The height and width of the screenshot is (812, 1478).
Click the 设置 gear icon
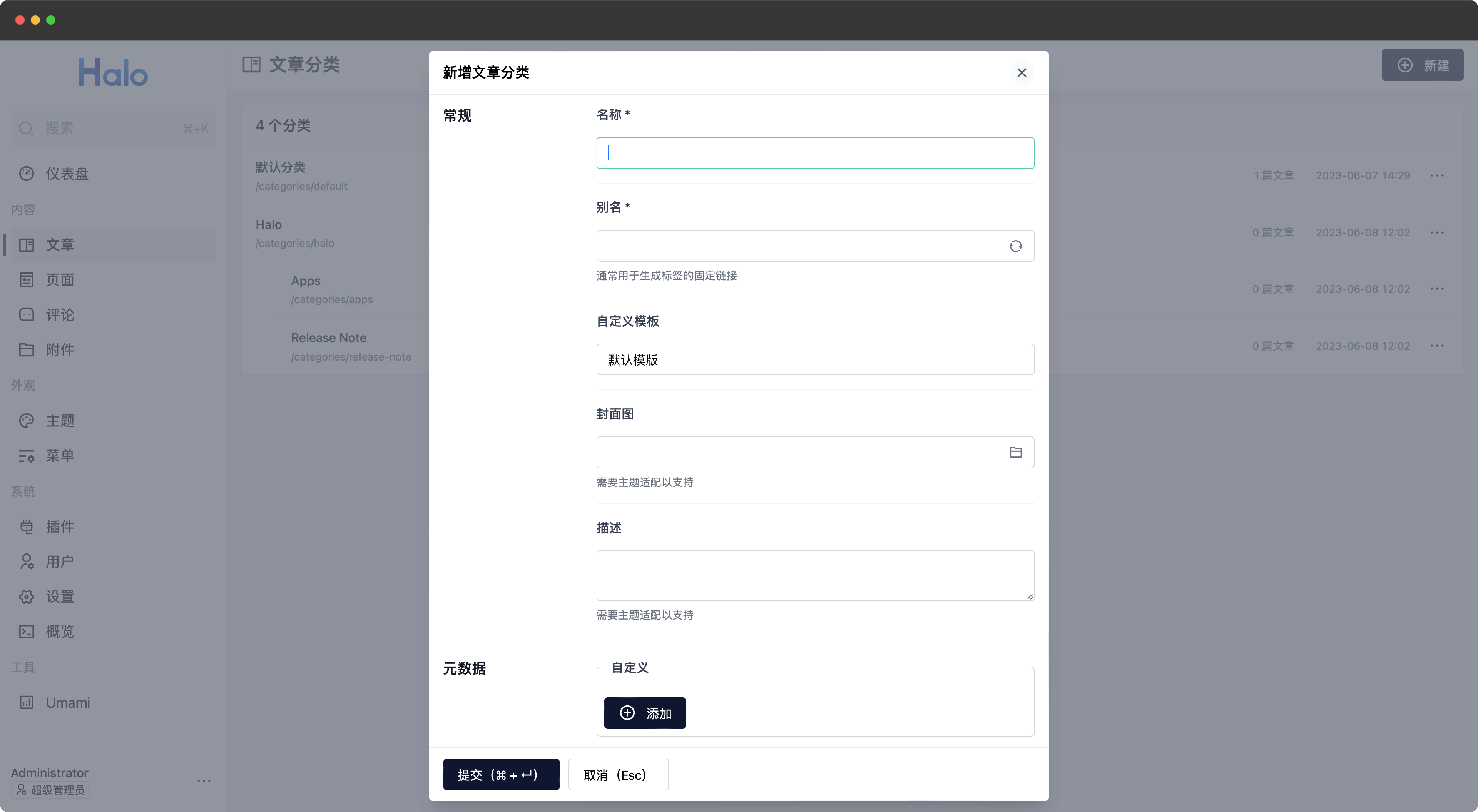coord(27,596)
